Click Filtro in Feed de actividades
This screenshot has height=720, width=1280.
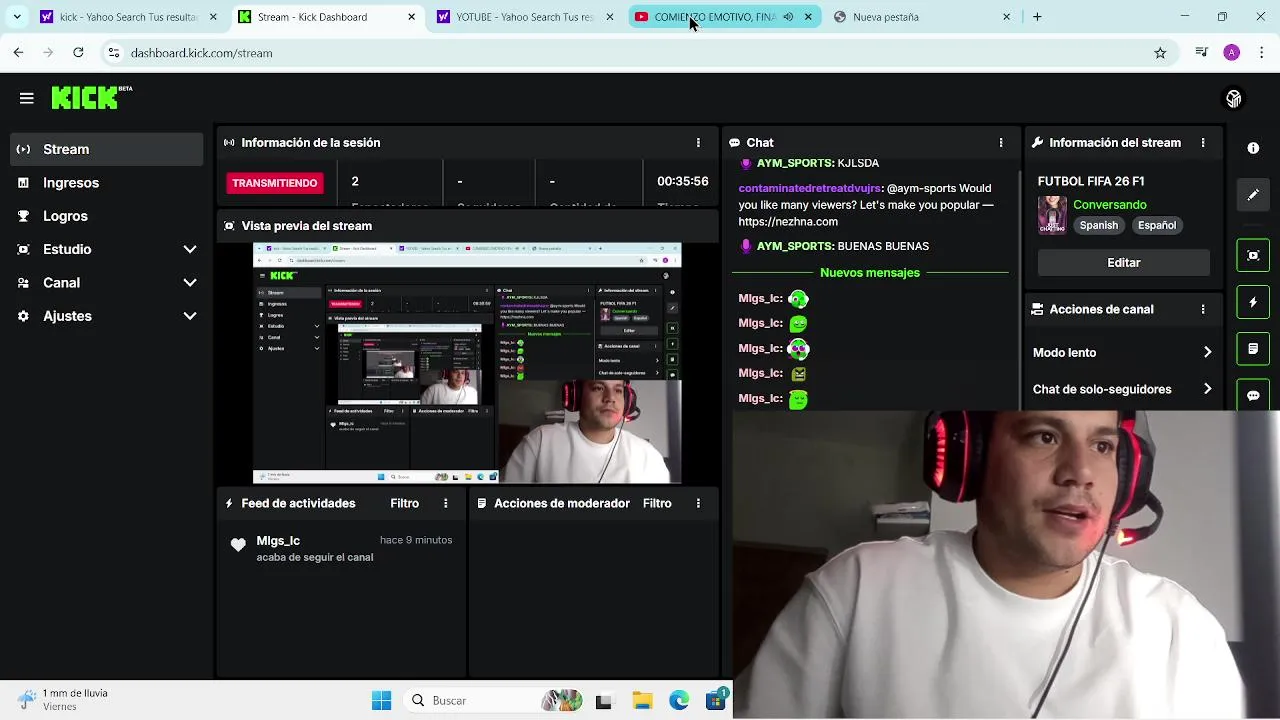click(405, 504)
